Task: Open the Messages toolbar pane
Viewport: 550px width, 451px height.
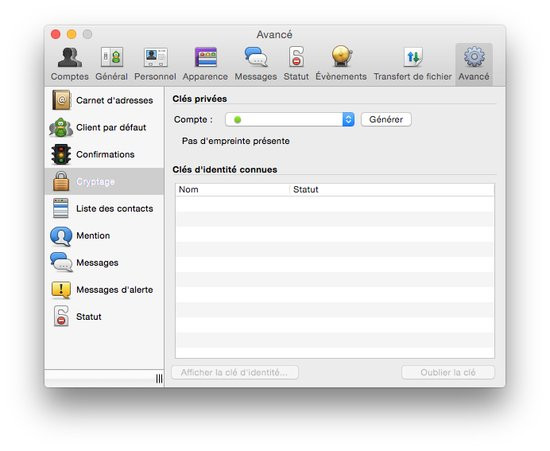Action: coord(256,64)
